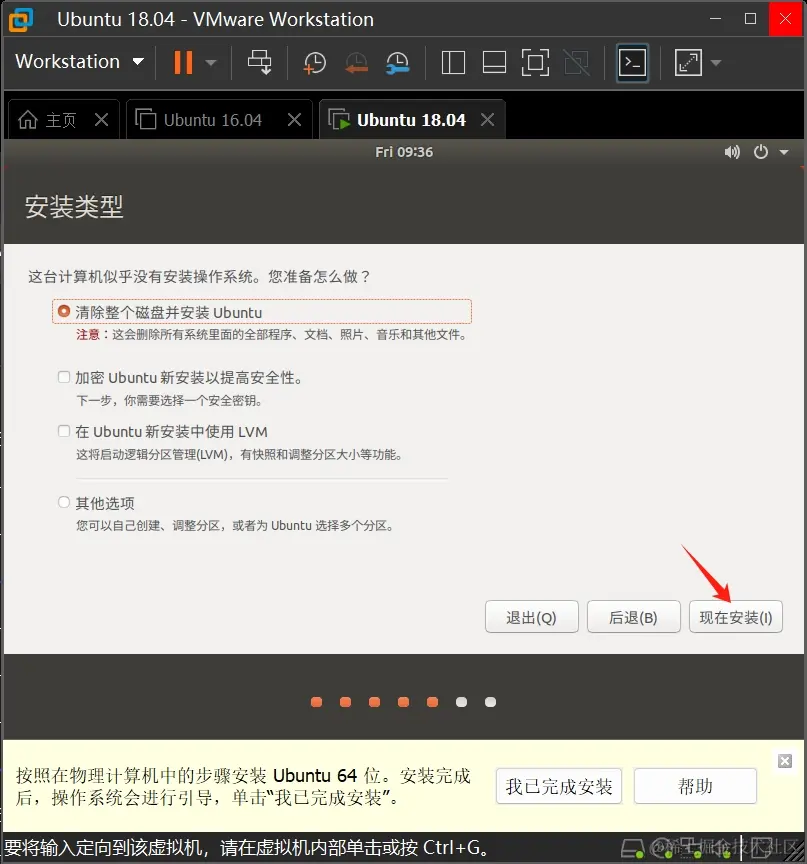Select the 其他选项 radio option
The width and height of the screenshot is (807, 864).
point(64,502)
